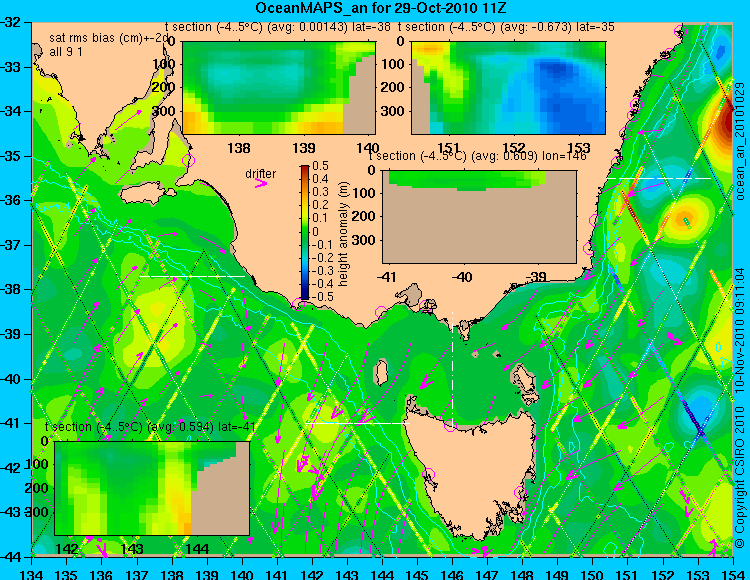
Task: Click the 153 tick of the lat=-35 inset
Action: pos(579,148)
